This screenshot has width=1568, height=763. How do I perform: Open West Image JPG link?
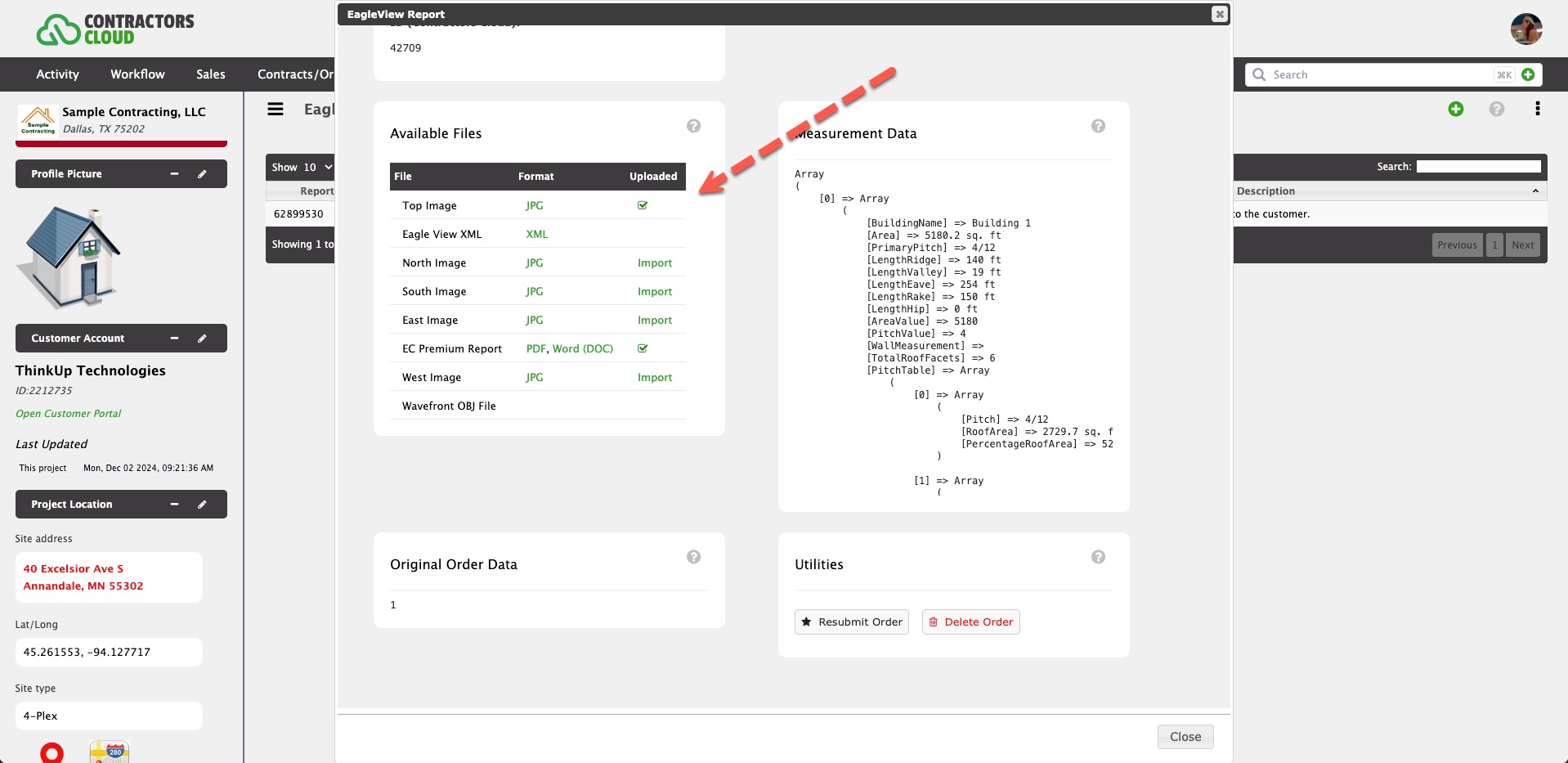(534, 378)
